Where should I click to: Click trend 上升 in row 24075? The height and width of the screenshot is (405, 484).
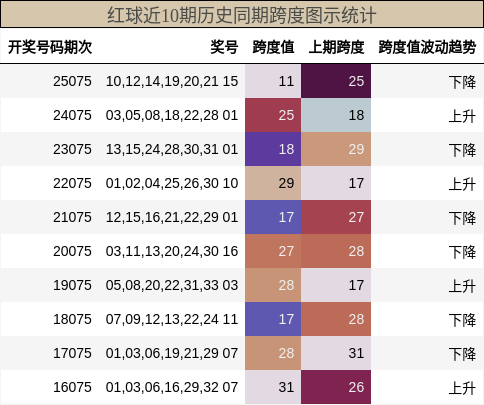462,116
